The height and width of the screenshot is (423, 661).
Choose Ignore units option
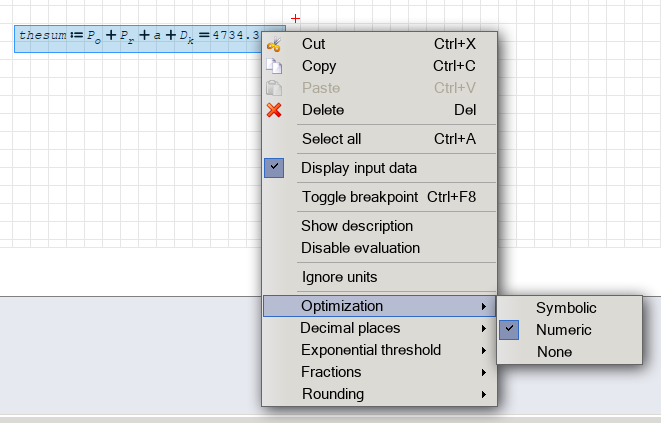click(x=339, y=277)
